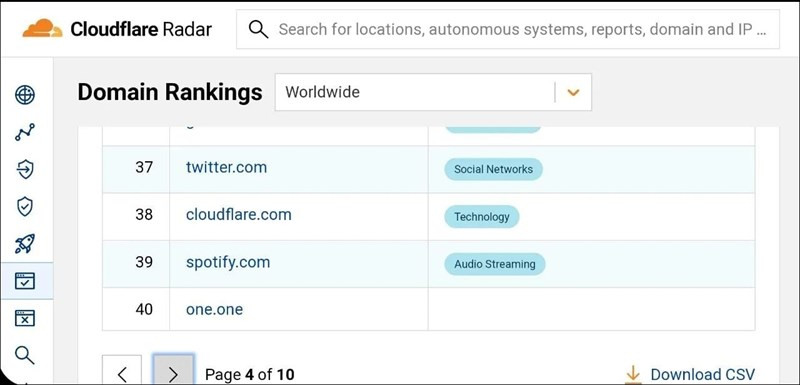This screenshot has width=800, height=385.
Task: Open cloudflare.com domain link
Action: pos(238,215)
